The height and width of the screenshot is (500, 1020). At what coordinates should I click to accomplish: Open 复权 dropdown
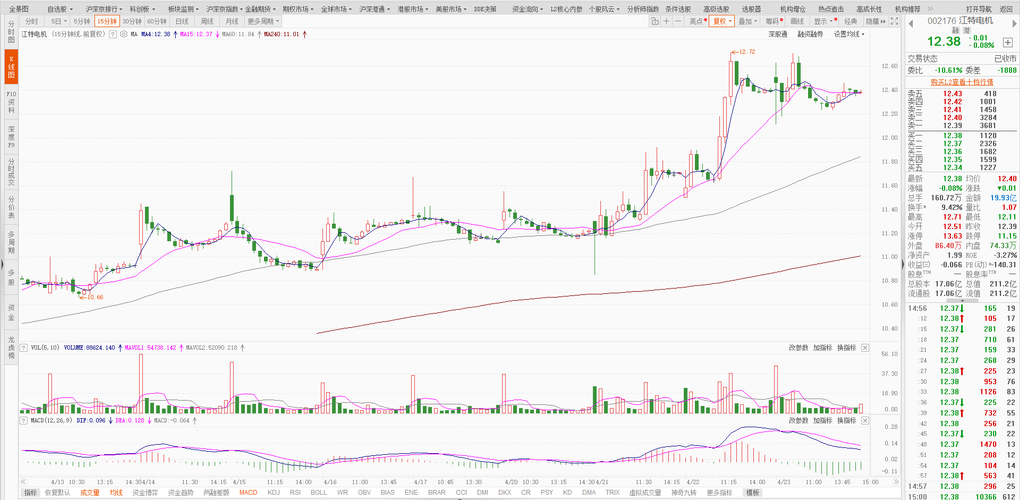[x=721, y=21]
